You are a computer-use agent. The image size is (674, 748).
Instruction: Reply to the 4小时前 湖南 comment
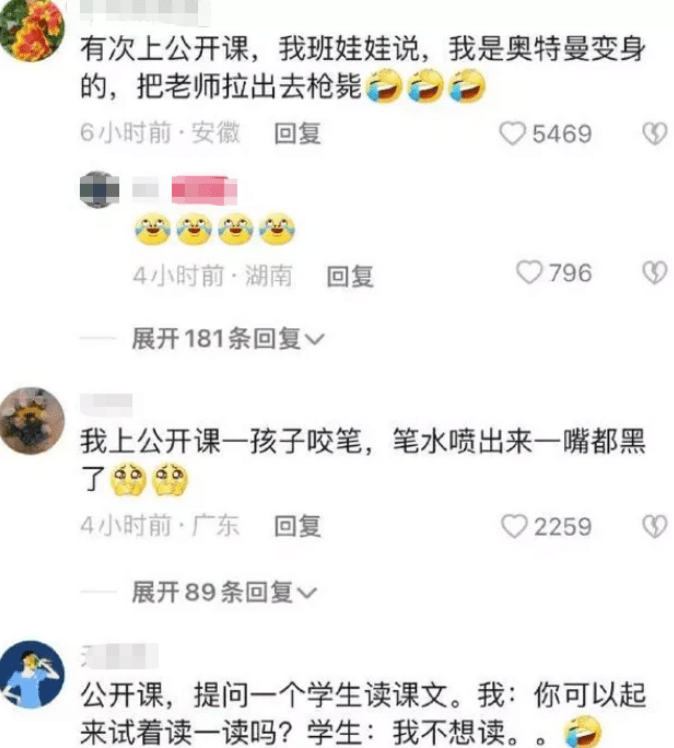[x=350, y=276]
